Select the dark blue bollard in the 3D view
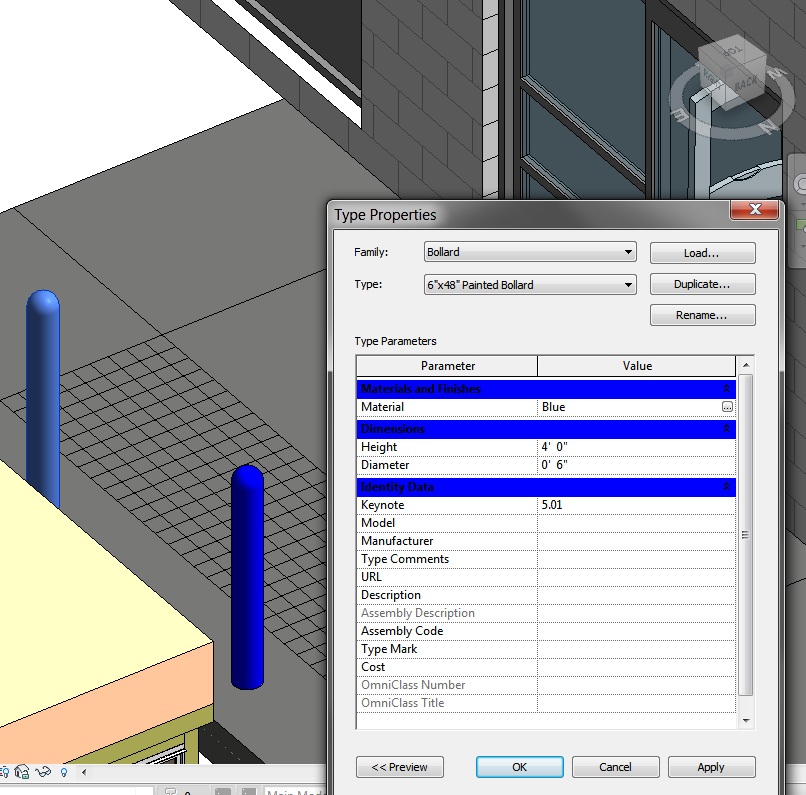 point(247,577)
